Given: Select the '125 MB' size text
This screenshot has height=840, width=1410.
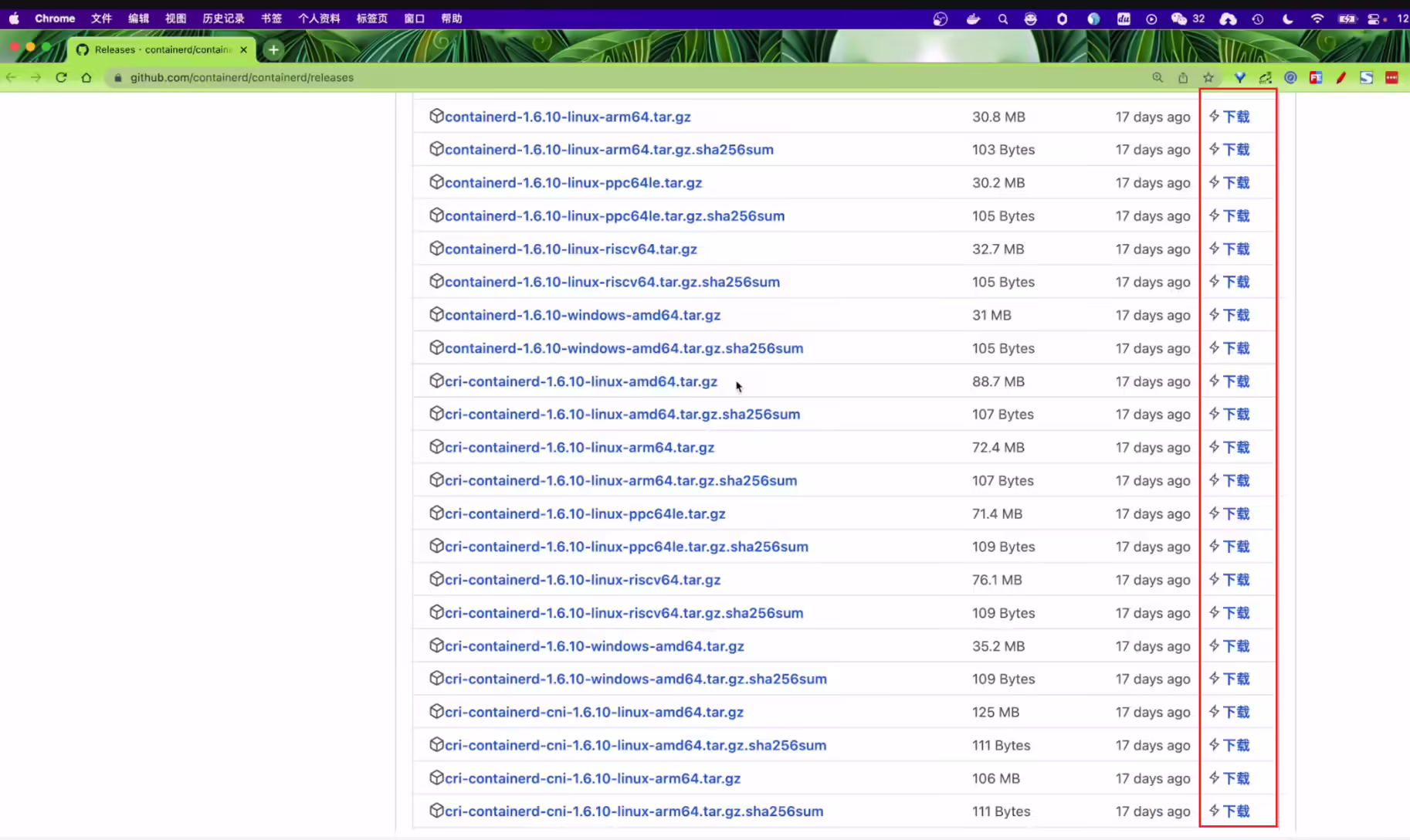Looking at the screenshot, I should 995,712.
